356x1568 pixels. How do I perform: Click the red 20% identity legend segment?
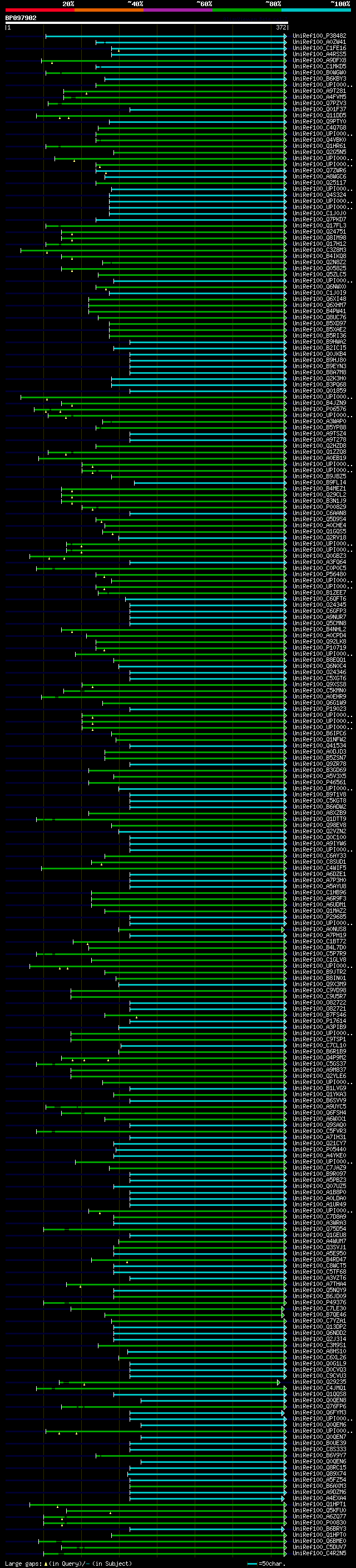click(39, 10)
